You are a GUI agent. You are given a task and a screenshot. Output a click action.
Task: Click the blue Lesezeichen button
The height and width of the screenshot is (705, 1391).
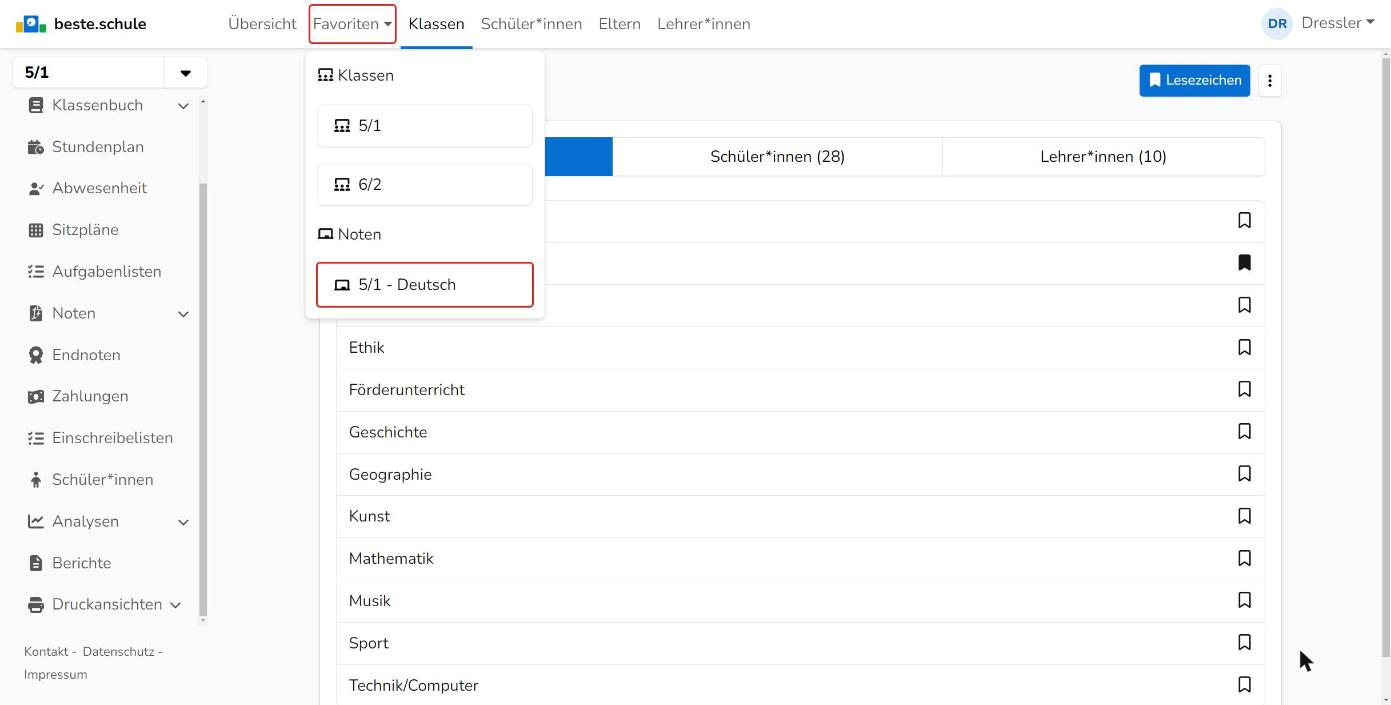click(1194, 80)
